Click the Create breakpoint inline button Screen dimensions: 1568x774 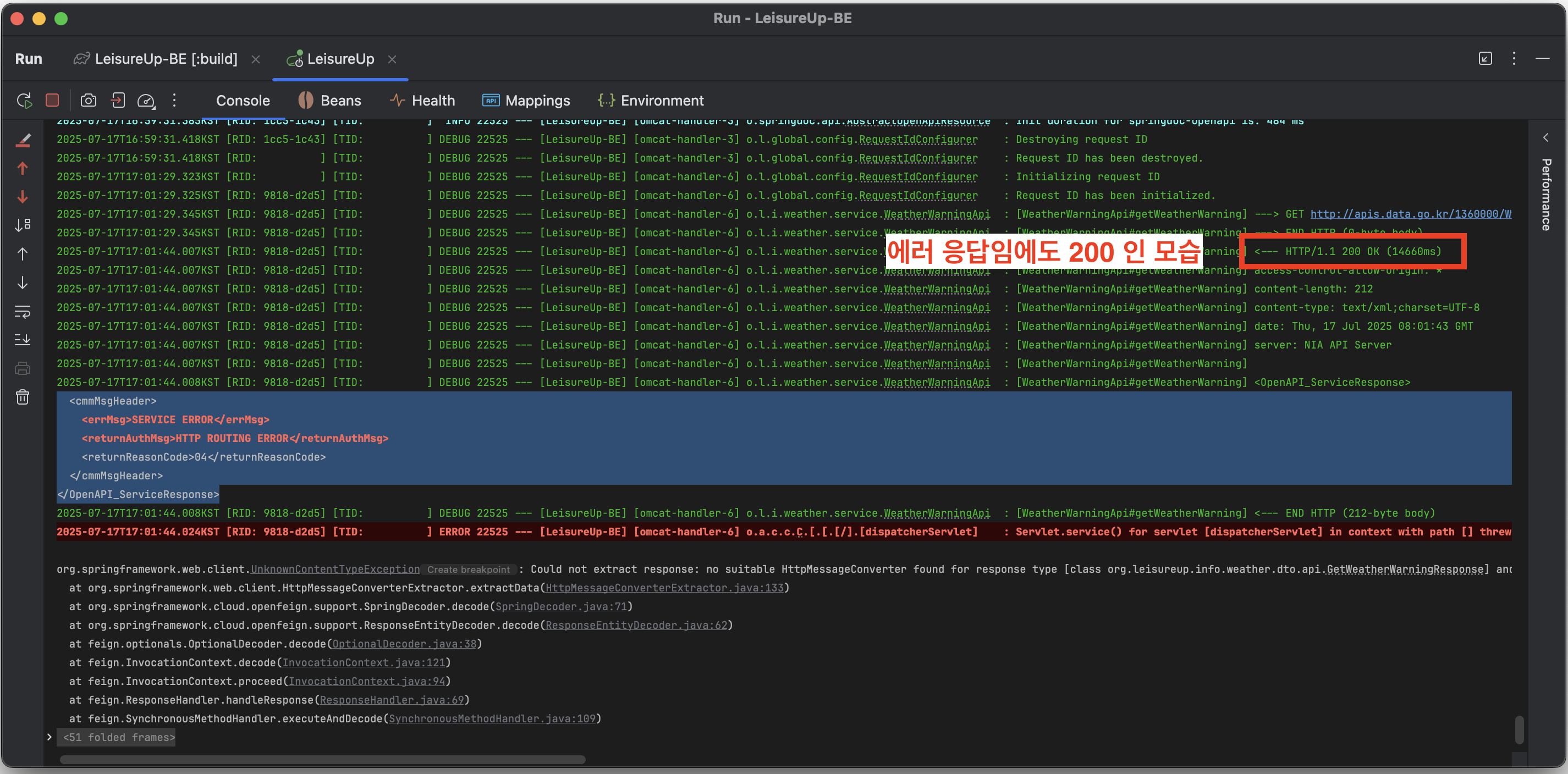click(468, 570)
